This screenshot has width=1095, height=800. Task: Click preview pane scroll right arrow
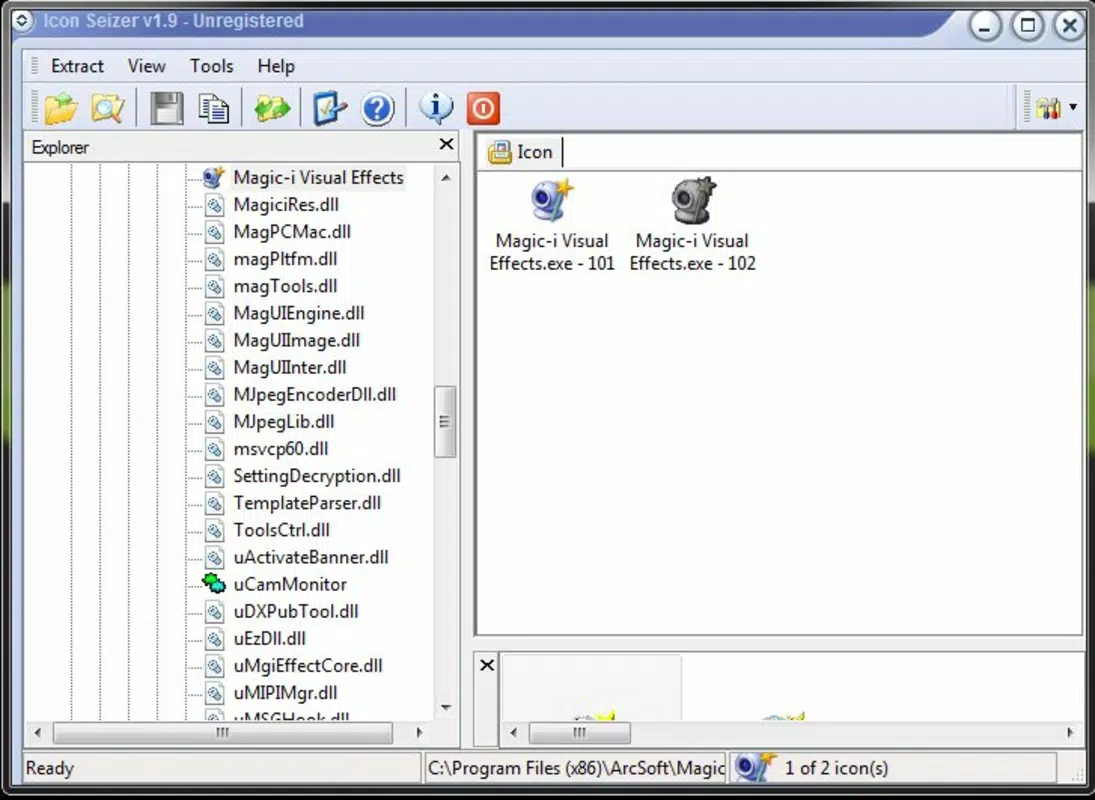coord(1071,733)
